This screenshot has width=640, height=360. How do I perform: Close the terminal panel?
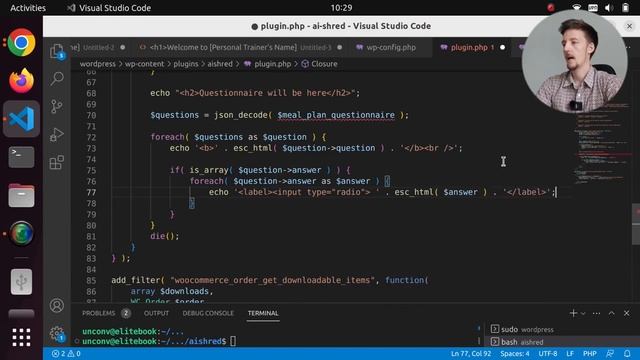coord(627,313)
